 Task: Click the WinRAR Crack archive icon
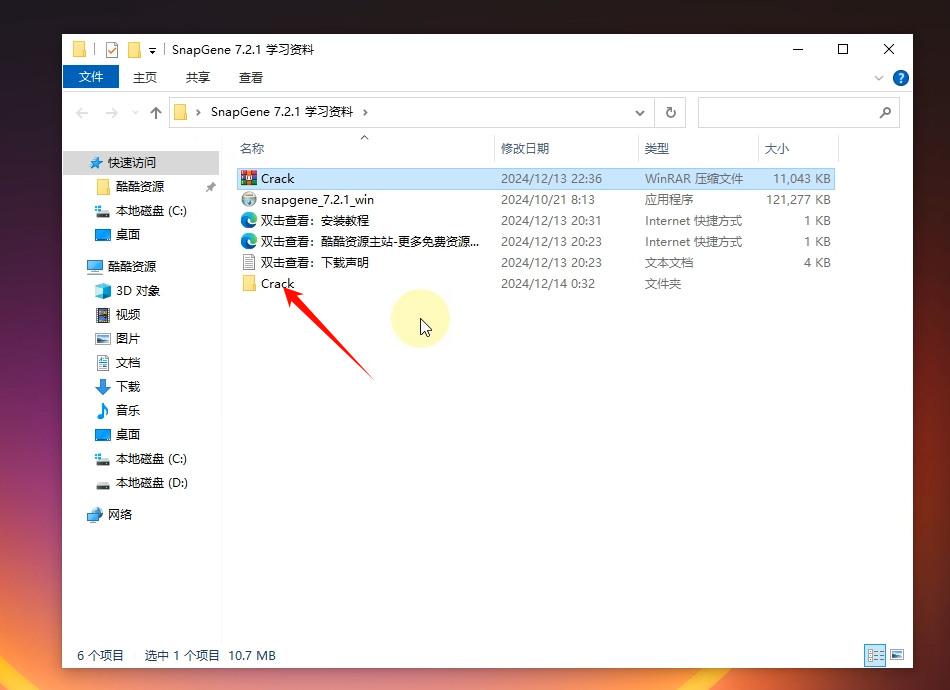(x=249, y=178)
